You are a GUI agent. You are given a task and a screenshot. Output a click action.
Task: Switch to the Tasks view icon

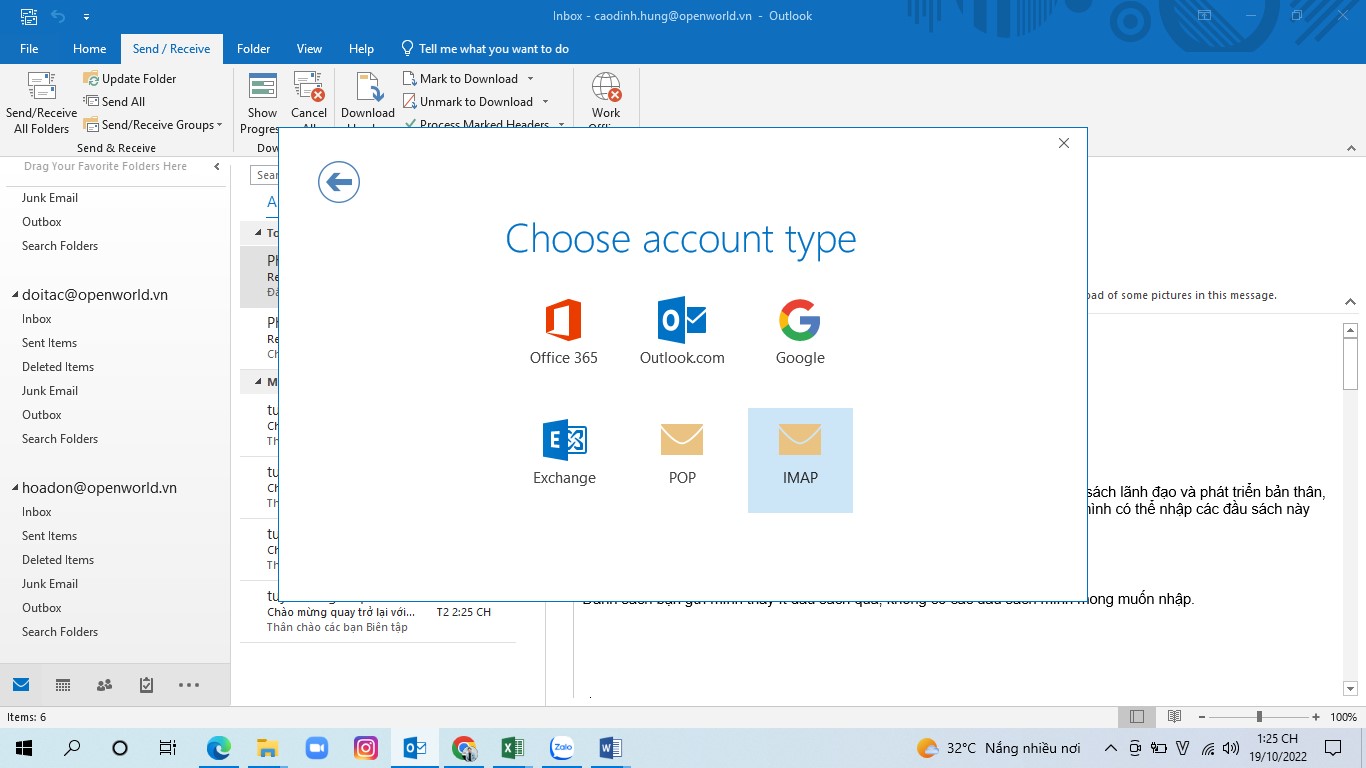tap(146, 685)
